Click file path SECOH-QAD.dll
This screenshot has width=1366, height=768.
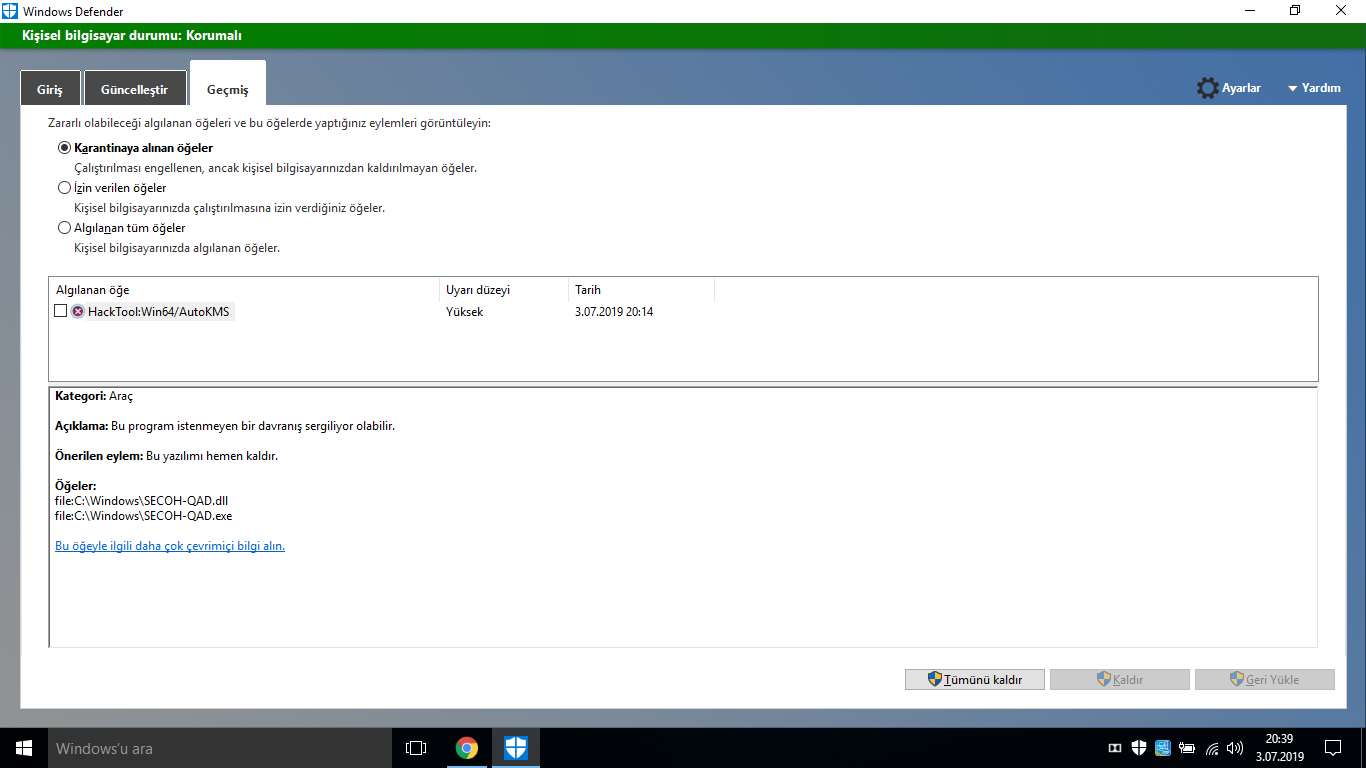tap(142, 500)
